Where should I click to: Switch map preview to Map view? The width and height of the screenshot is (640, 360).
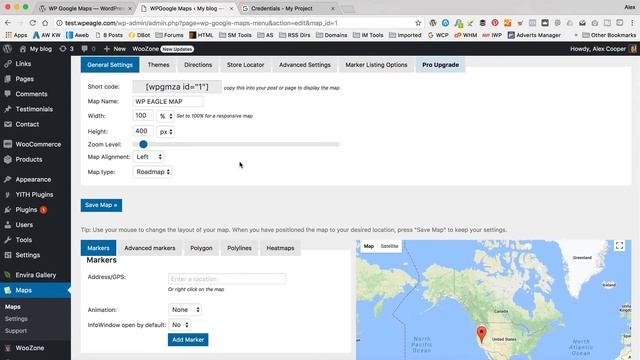369,246
